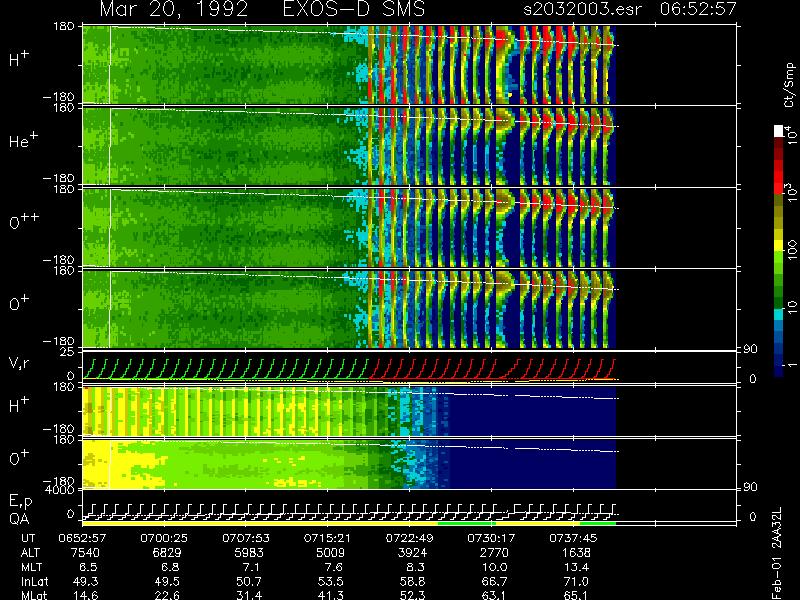Click the UT value "0730:17"
This screenshot has height=600, width=800.
point(491,538)
